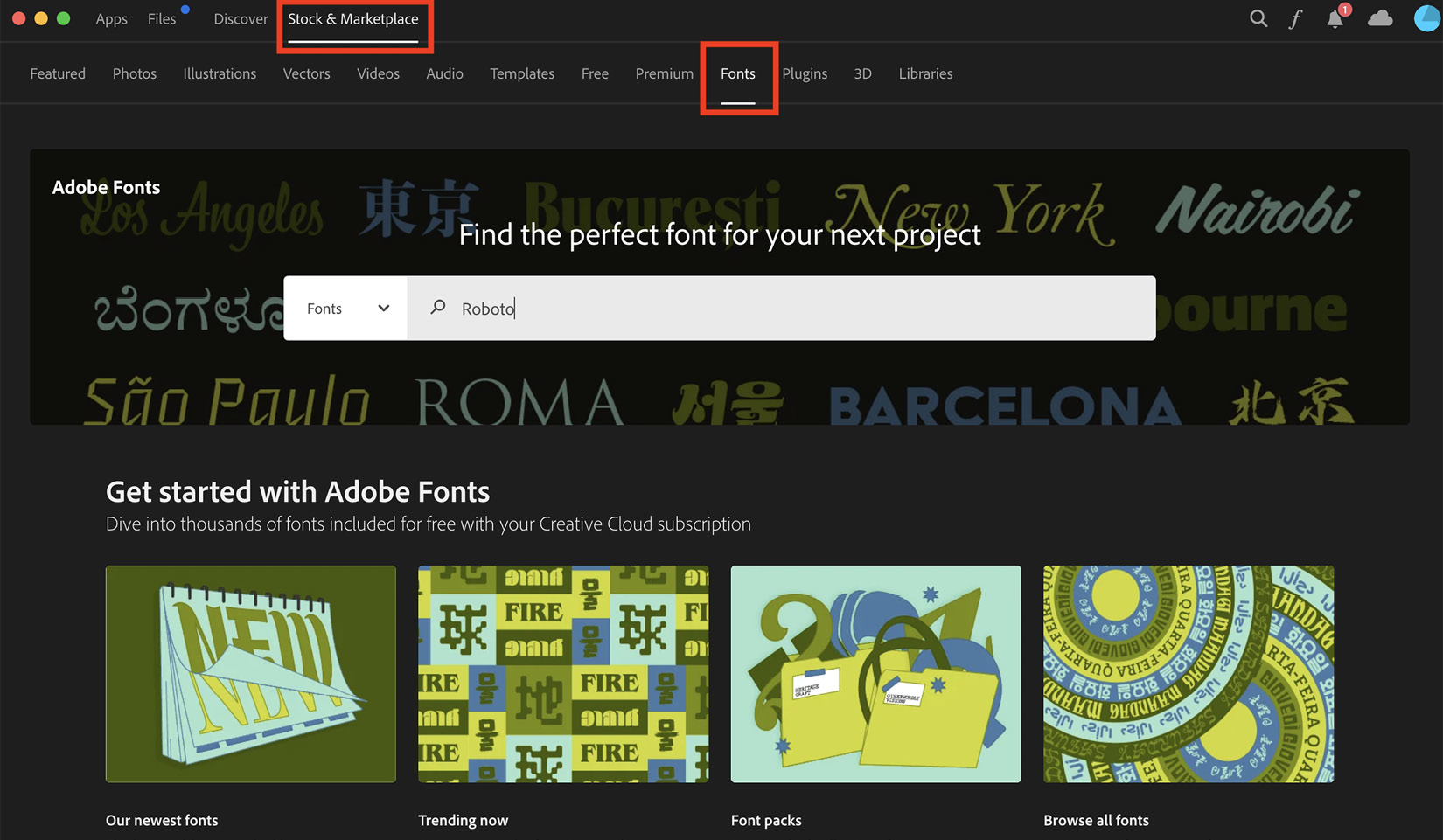Click the 'Font packs' link

point(766,820)
